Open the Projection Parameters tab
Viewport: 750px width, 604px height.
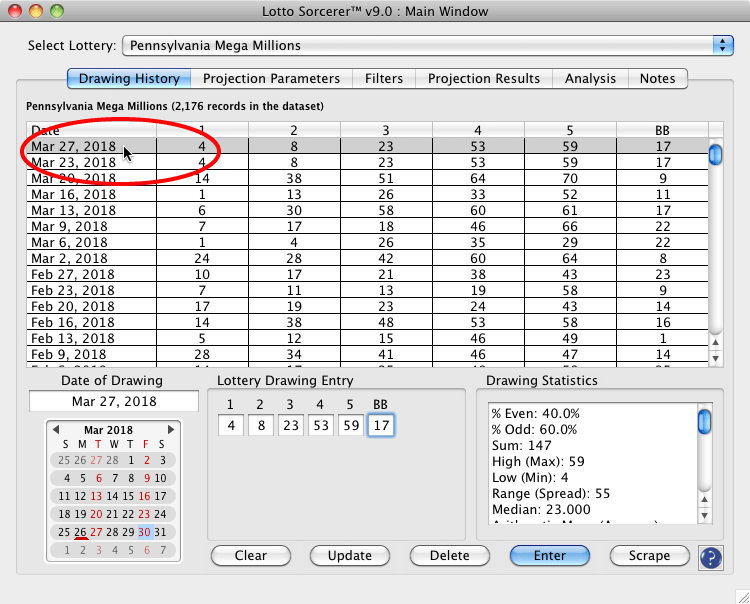pos(271,78)
